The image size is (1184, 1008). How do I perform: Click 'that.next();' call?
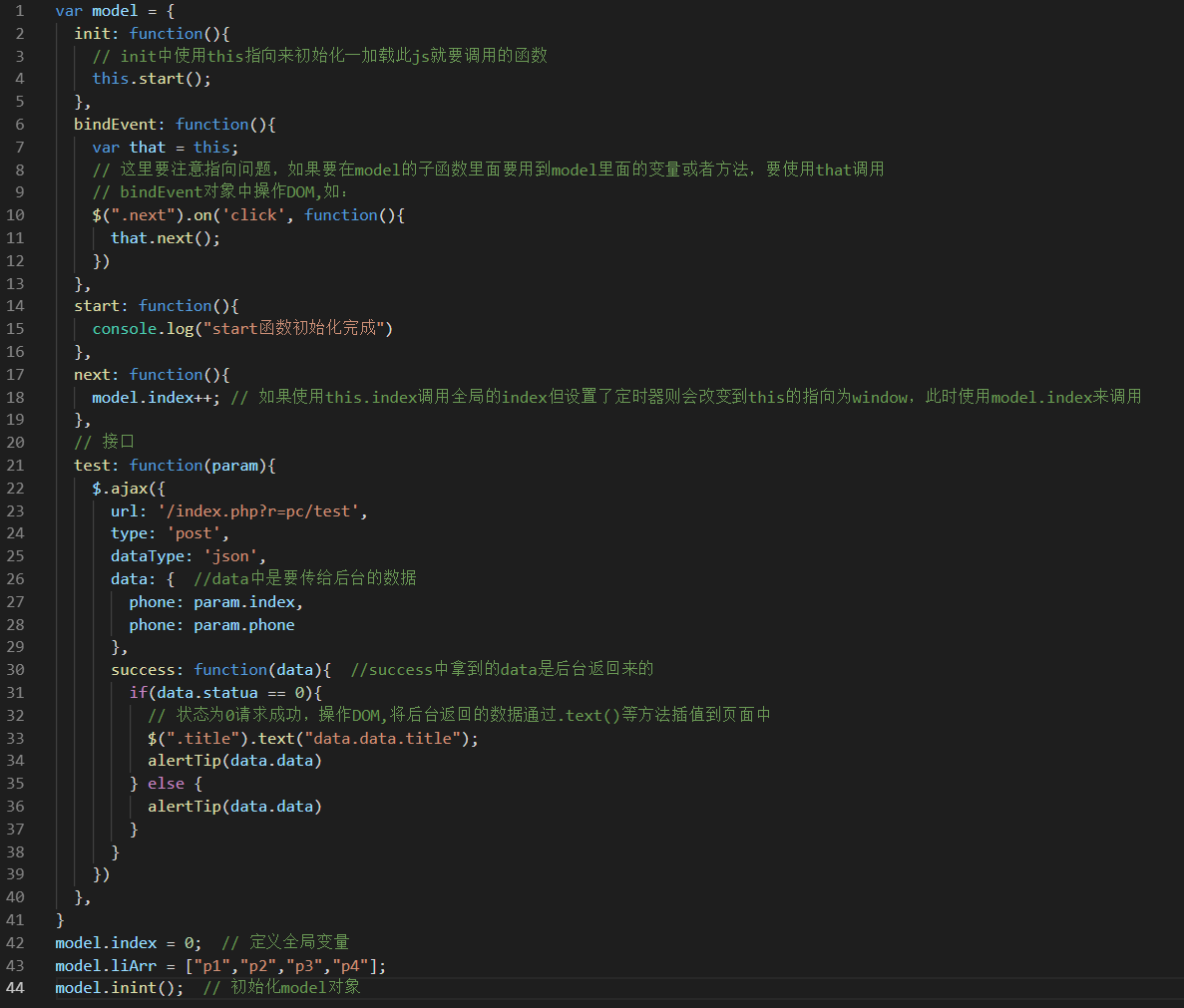pyautogui.click(x=166, y=238)
